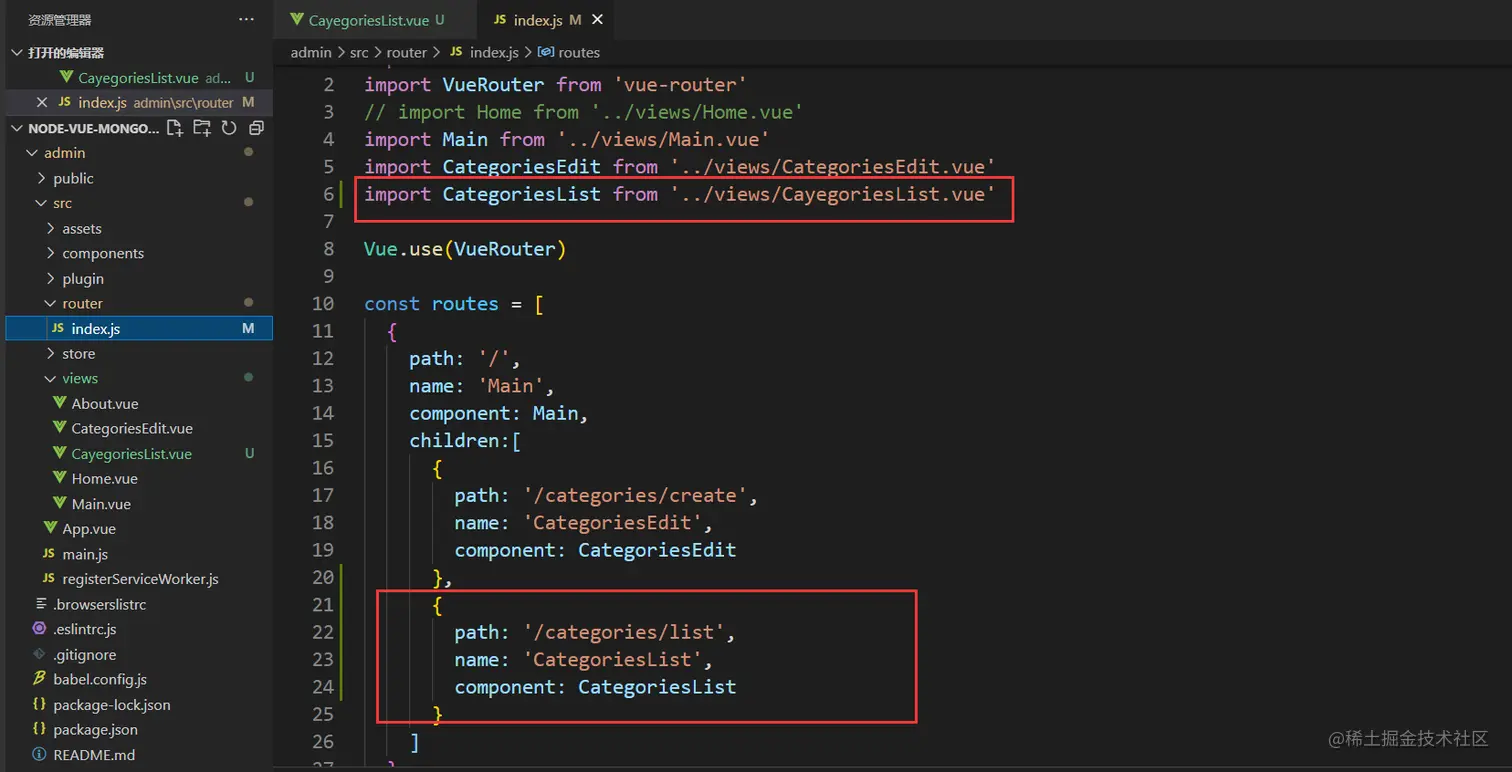Click line number 10 in the gutter
This screenshot has height=772, width=1512.
coord(323,304)
